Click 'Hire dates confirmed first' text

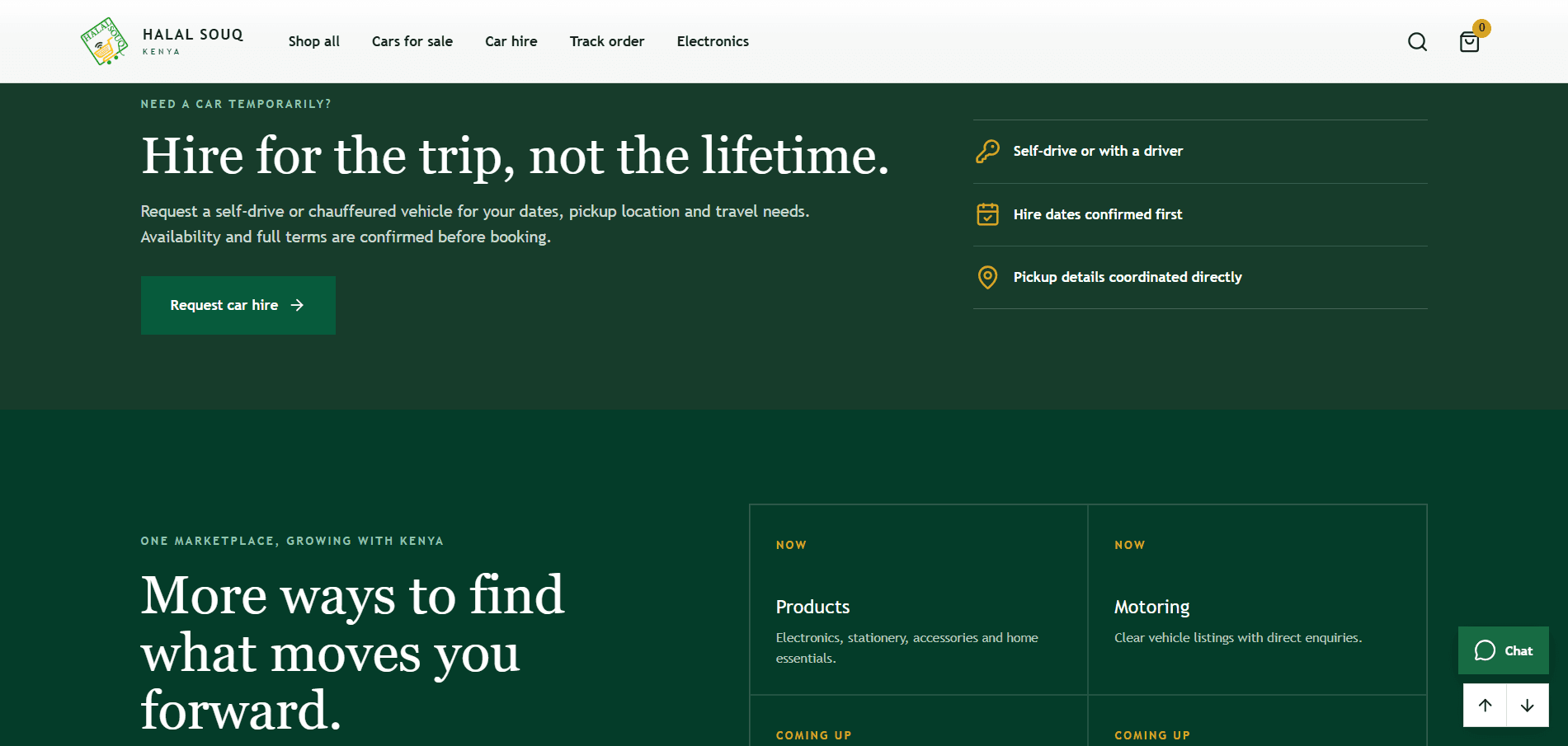1098,214
